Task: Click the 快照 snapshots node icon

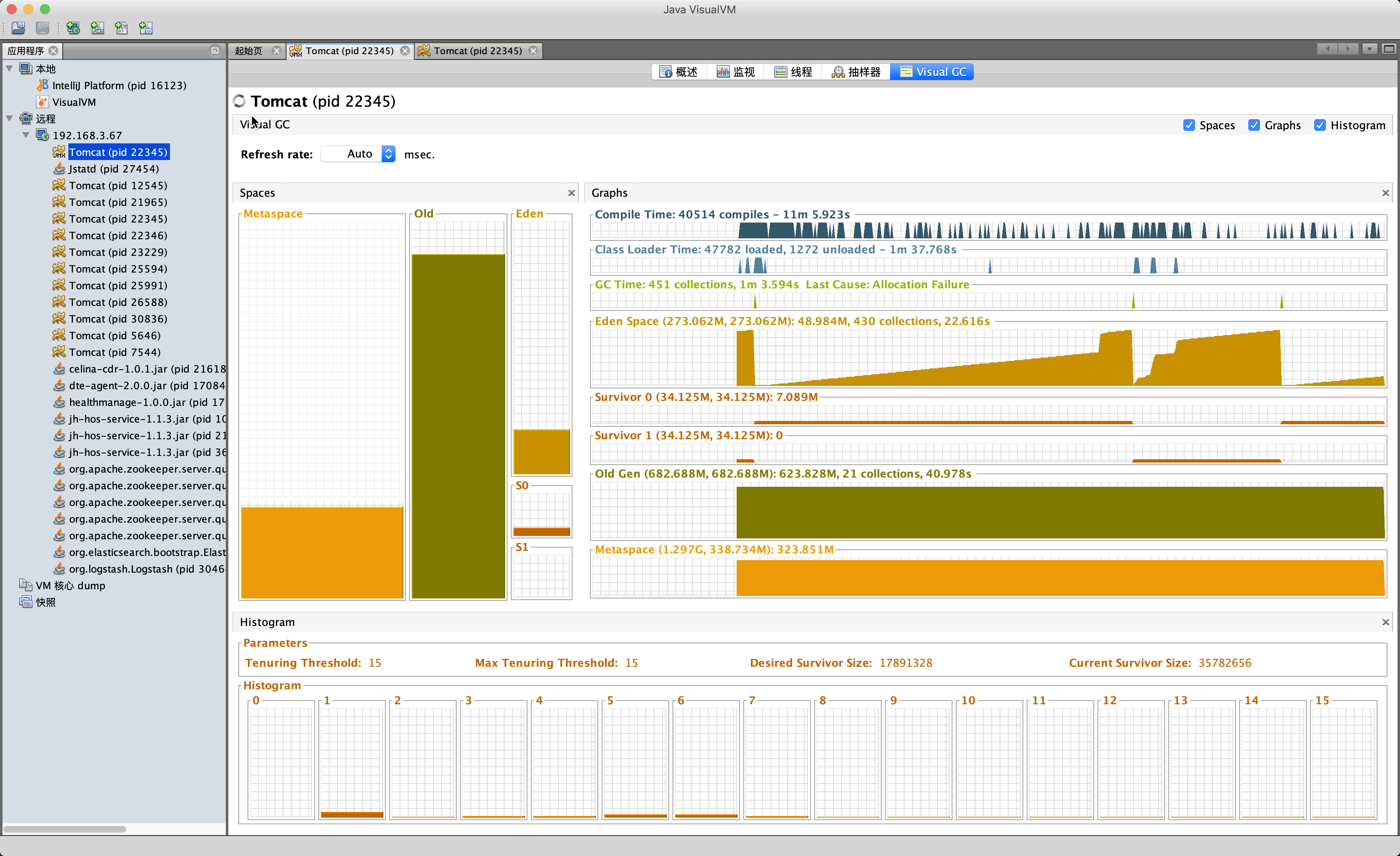Action: click(x=25, y=602)
